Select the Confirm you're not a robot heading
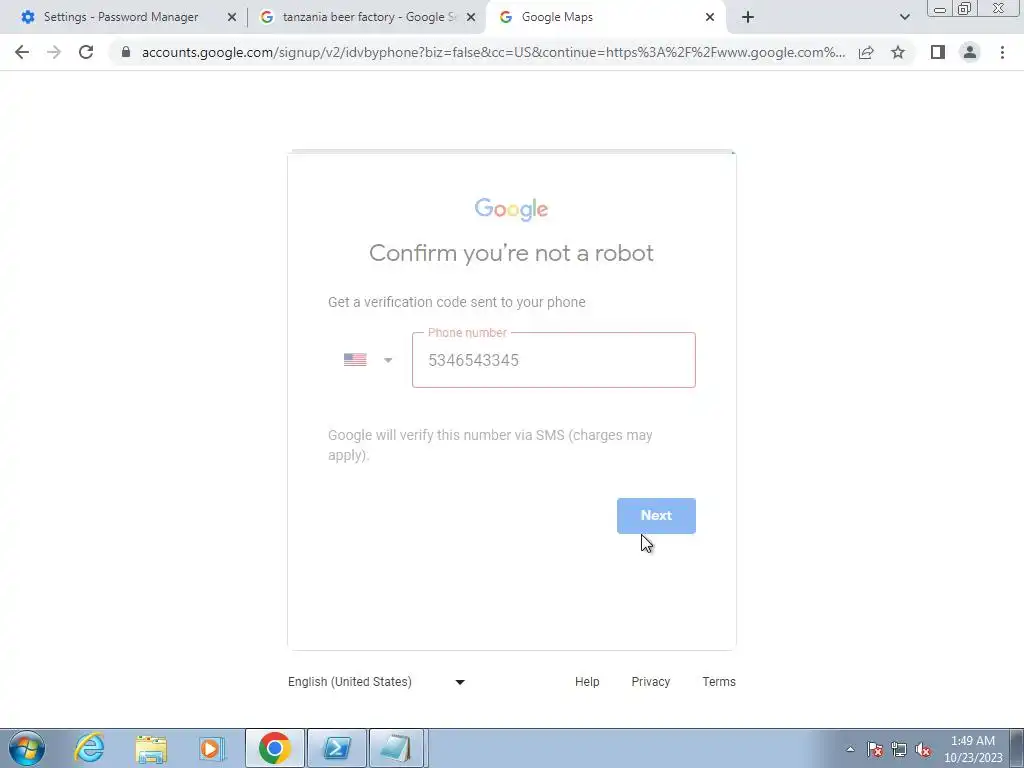 pyautogui.click(x=511, y=253)
